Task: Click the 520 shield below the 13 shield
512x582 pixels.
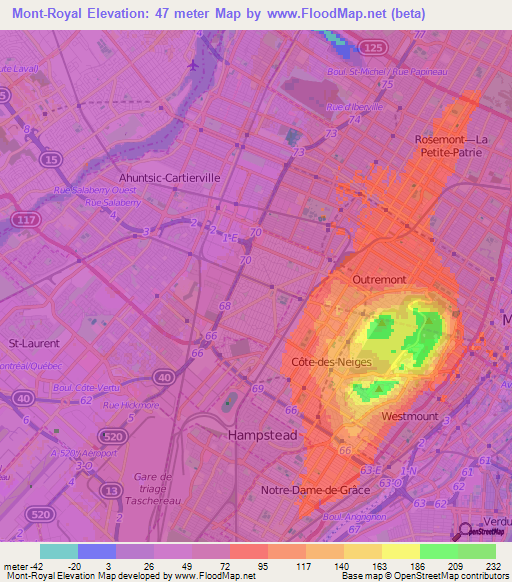Action: pos(40,514)
